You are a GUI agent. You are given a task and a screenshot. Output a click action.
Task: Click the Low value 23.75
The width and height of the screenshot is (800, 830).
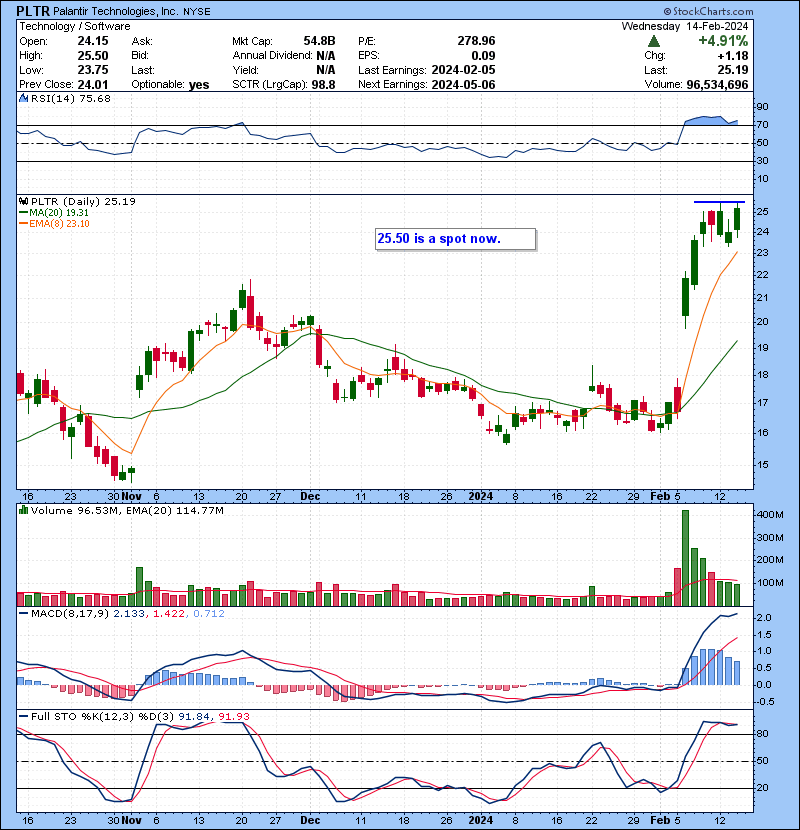[x=93, y=70]
